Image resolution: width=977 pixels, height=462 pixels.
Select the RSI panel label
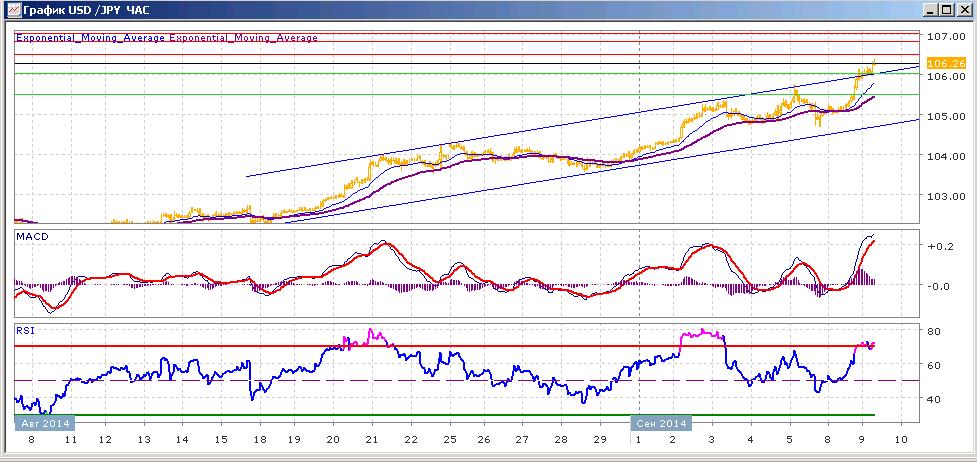[x=24, y=331]
